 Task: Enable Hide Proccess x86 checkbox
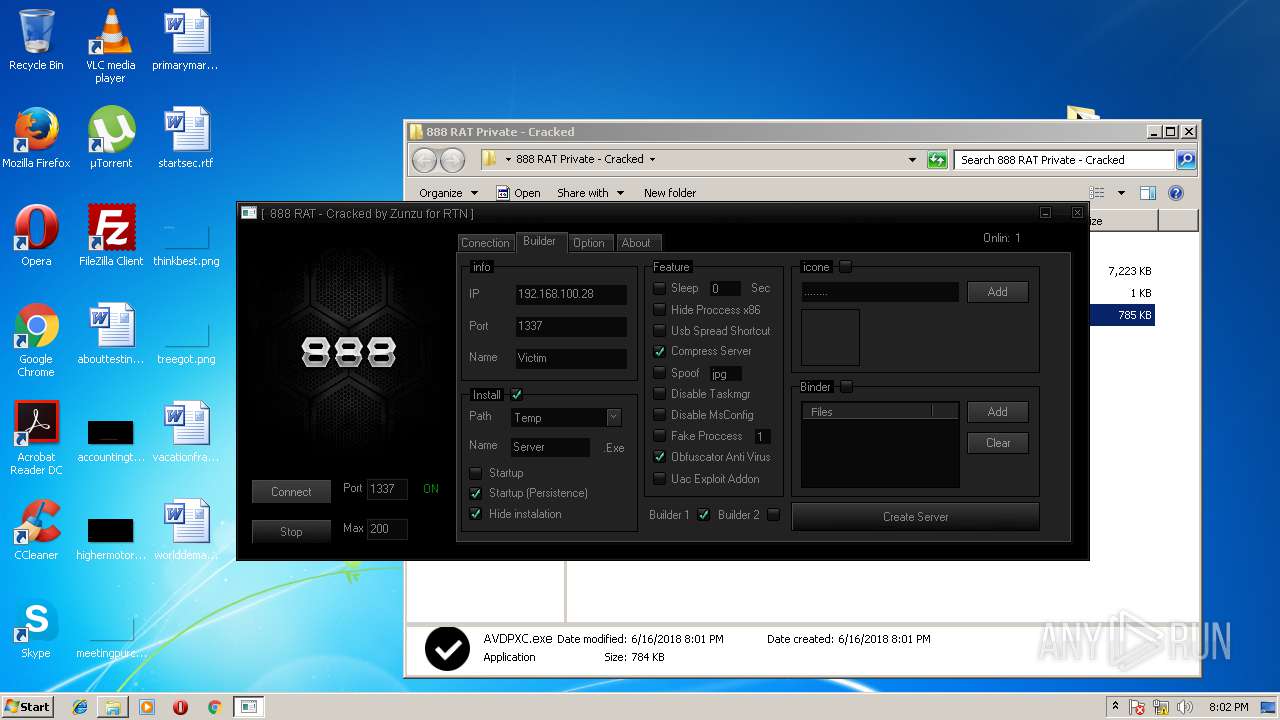[660, 310]
